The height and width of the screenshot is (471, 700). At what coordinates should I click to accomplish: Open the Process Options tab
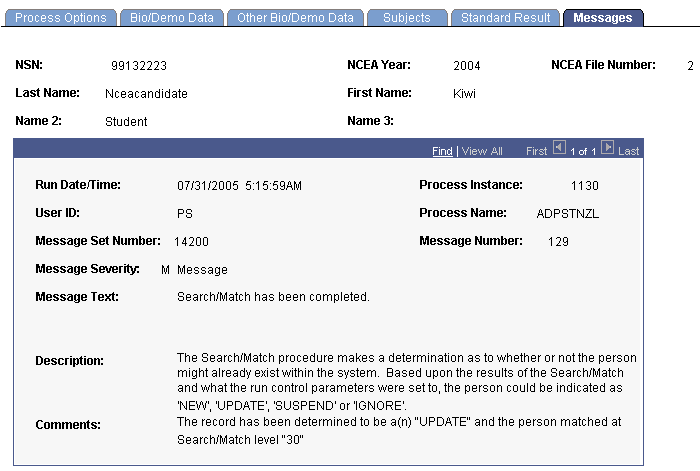coord(61,18)
